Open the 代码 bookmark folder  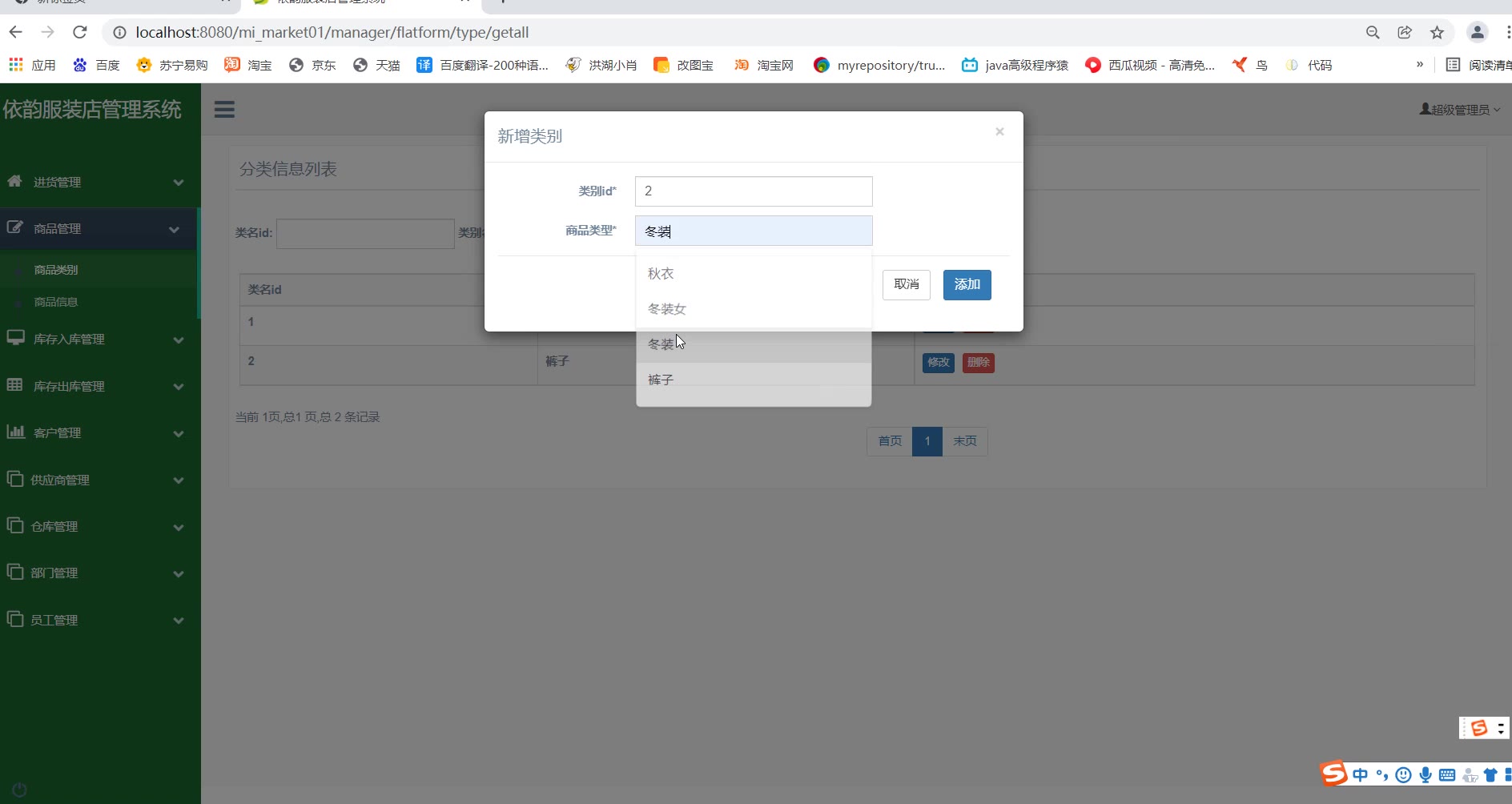coord(1308,65)
